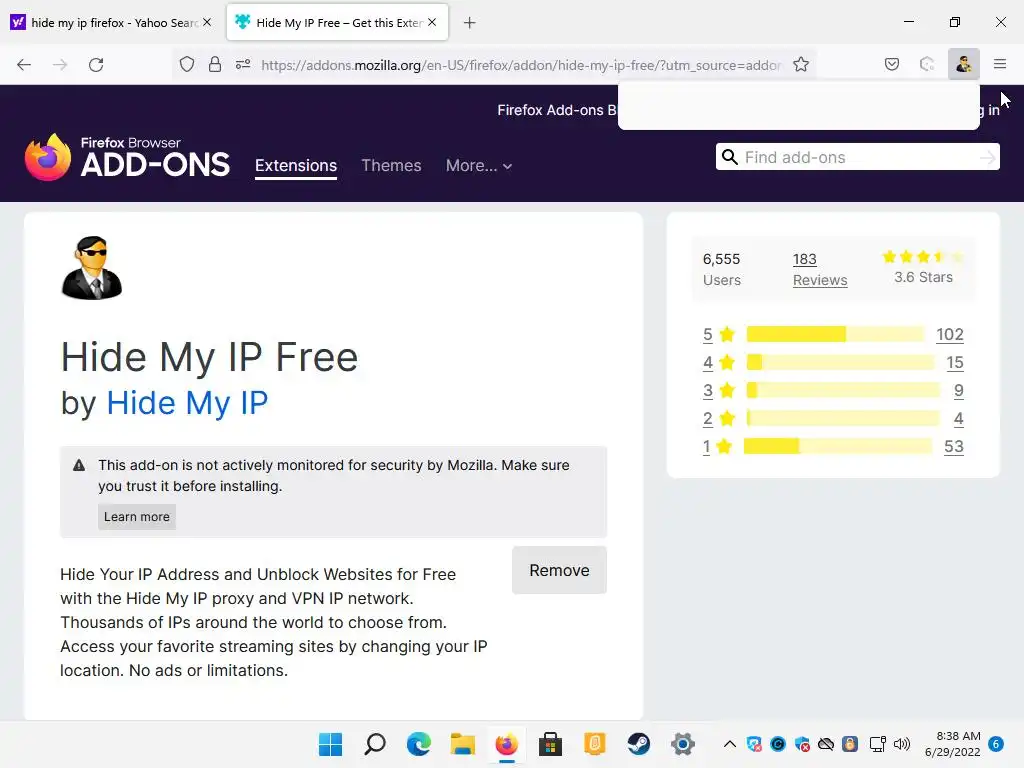Open the notification badge showing 6
Screen dimensions: 1024x768
(996, 744)
